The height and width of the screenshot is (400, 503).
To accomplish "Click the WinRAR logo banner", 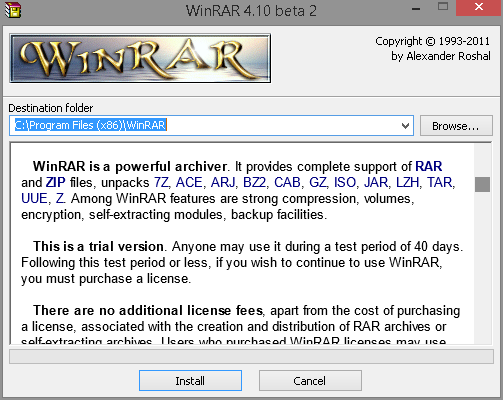I will click(x=140, y=58).
